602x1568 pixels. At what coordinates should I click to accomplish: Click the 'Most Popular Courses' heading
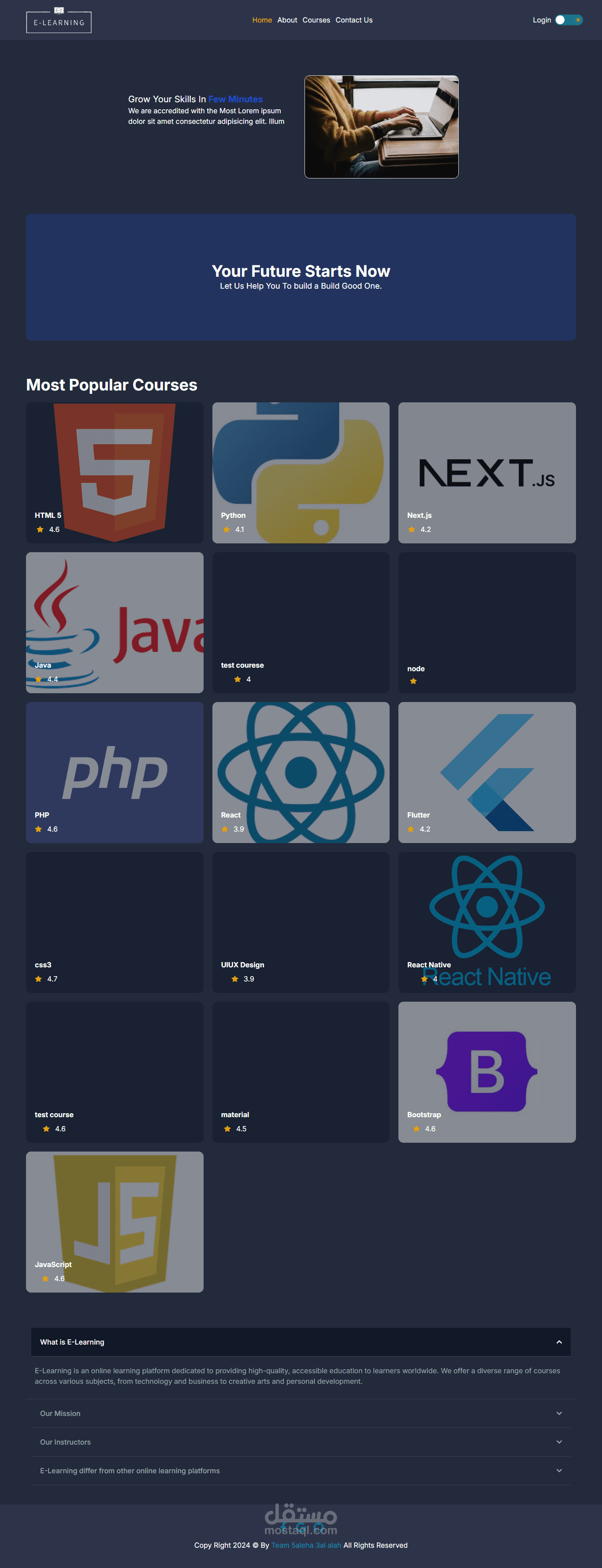coord(111,385)
